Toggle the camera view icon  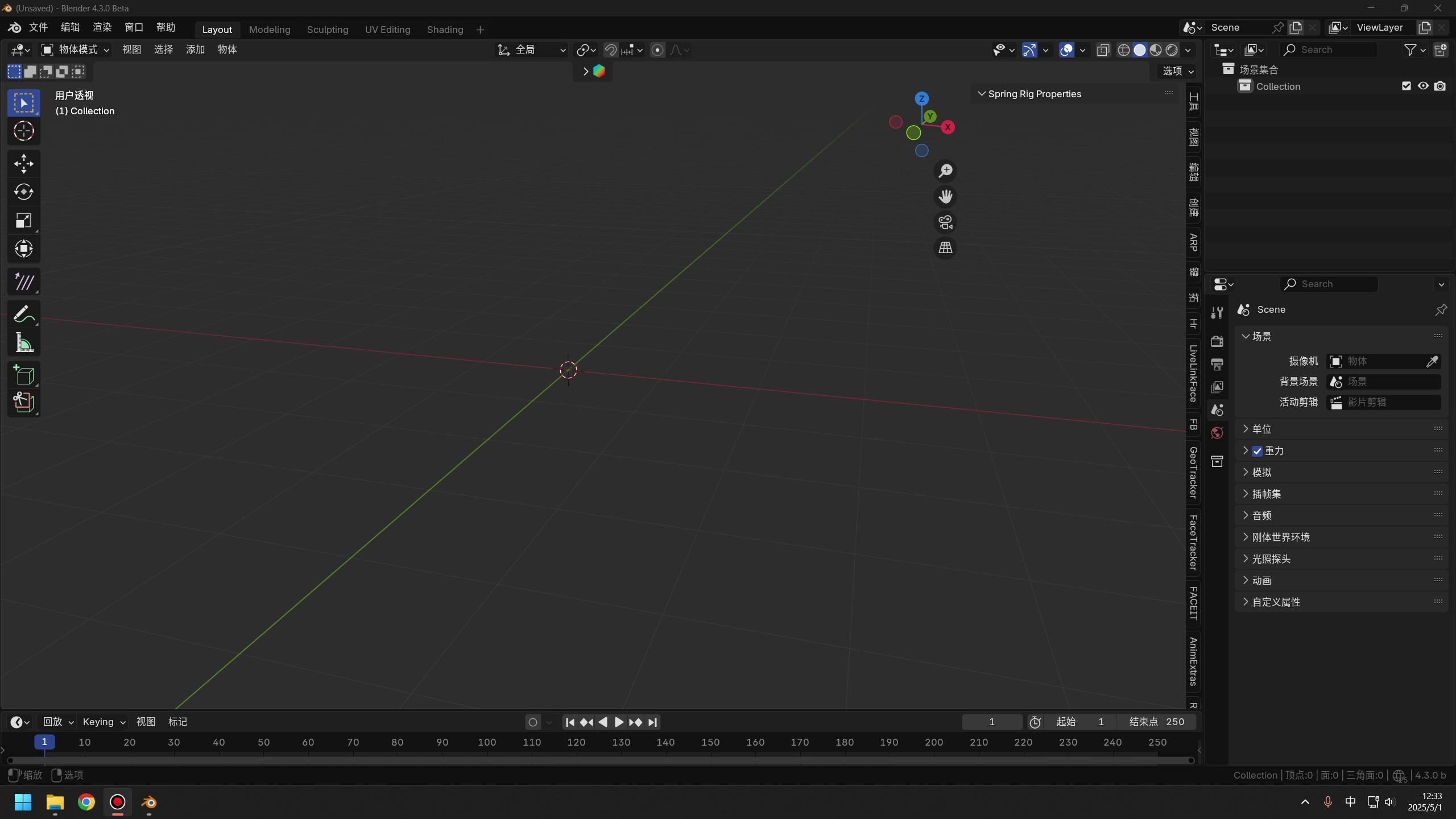click(945, 222)
